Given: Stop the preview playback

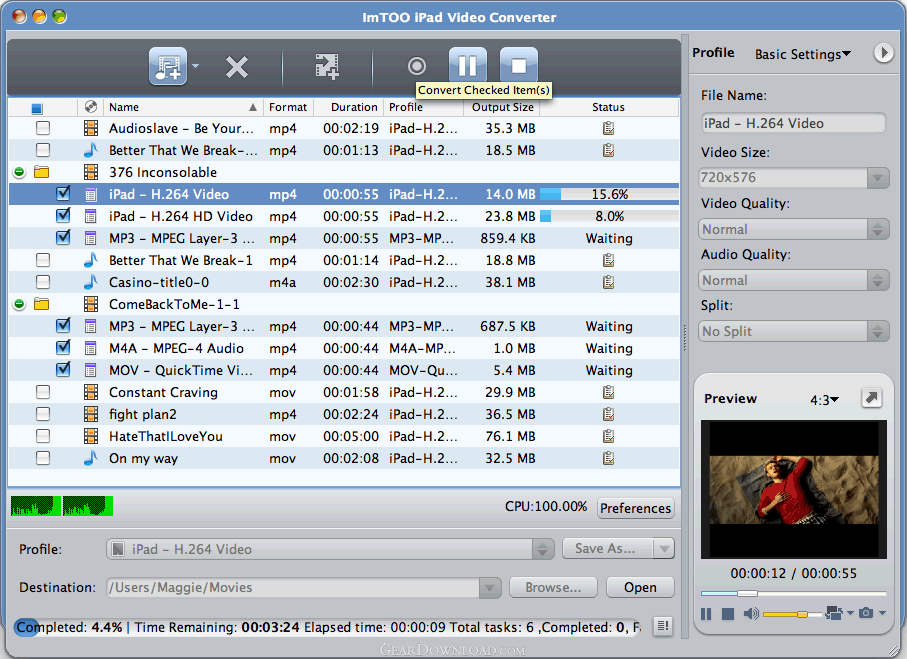Looking at the screenshot, I should pos(728,613).
